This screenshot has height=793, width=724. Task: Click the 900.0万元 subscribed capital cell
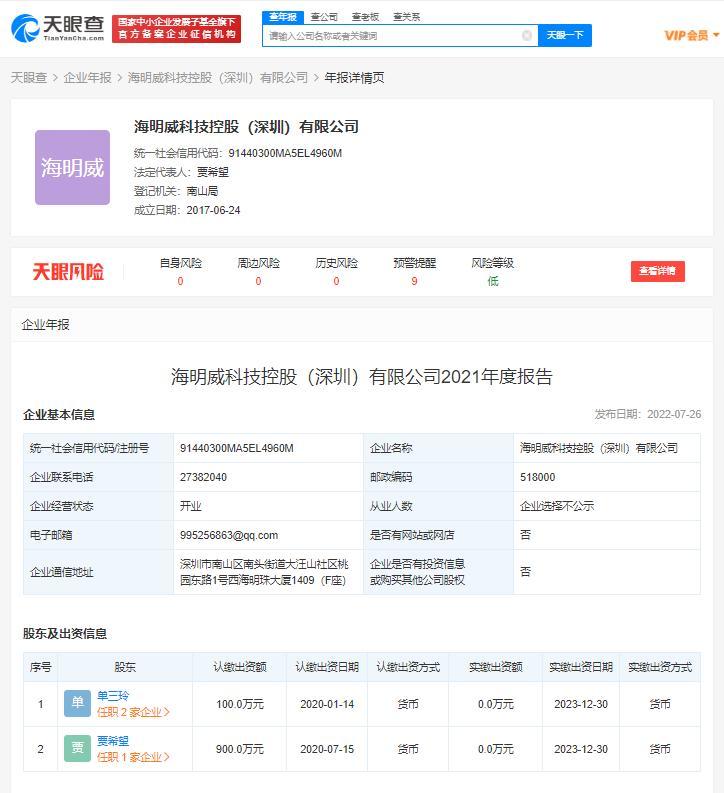[x=240, y=749]
